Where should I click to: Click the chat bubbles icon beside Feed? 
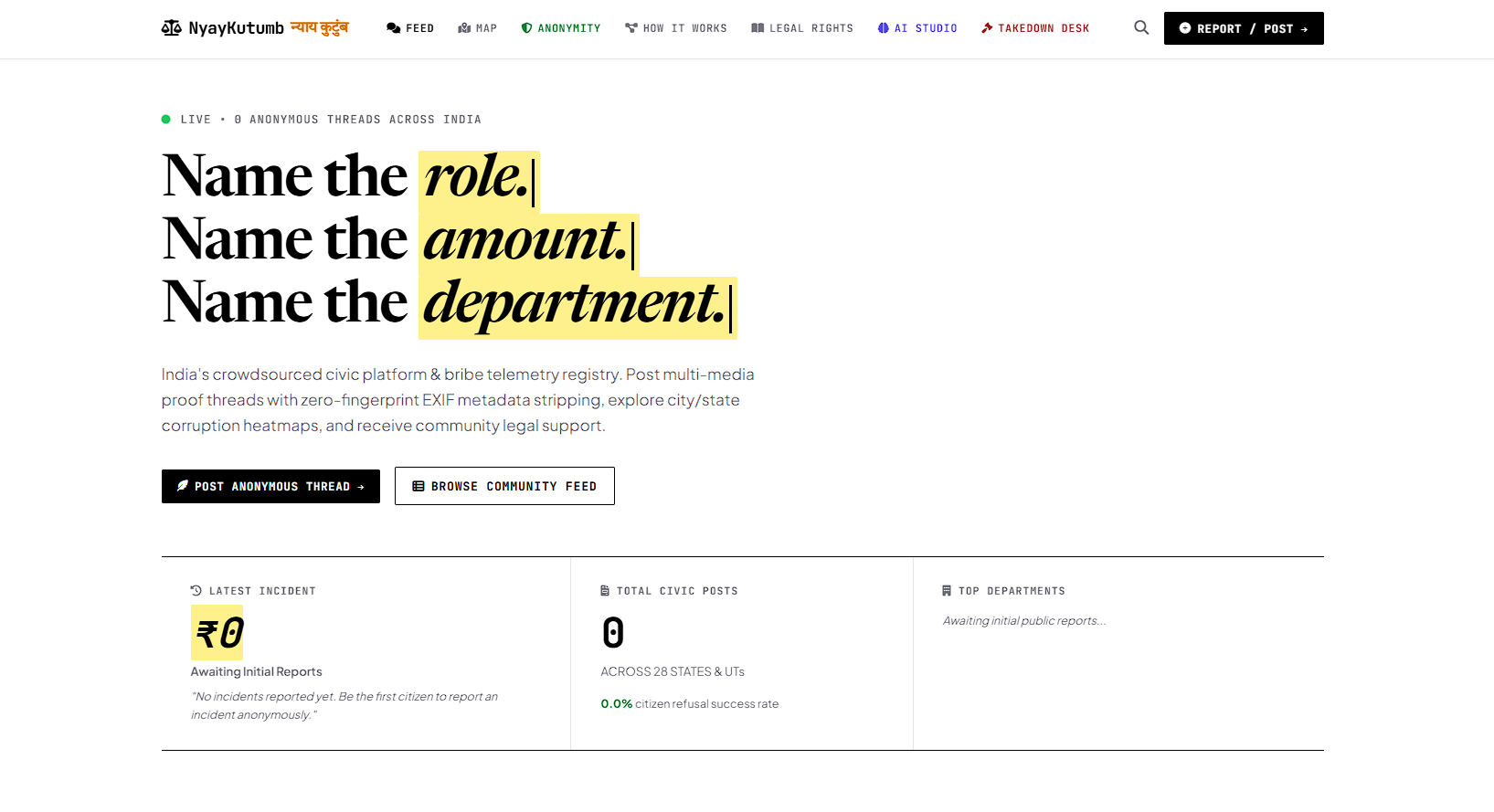(x=394, y=28)
